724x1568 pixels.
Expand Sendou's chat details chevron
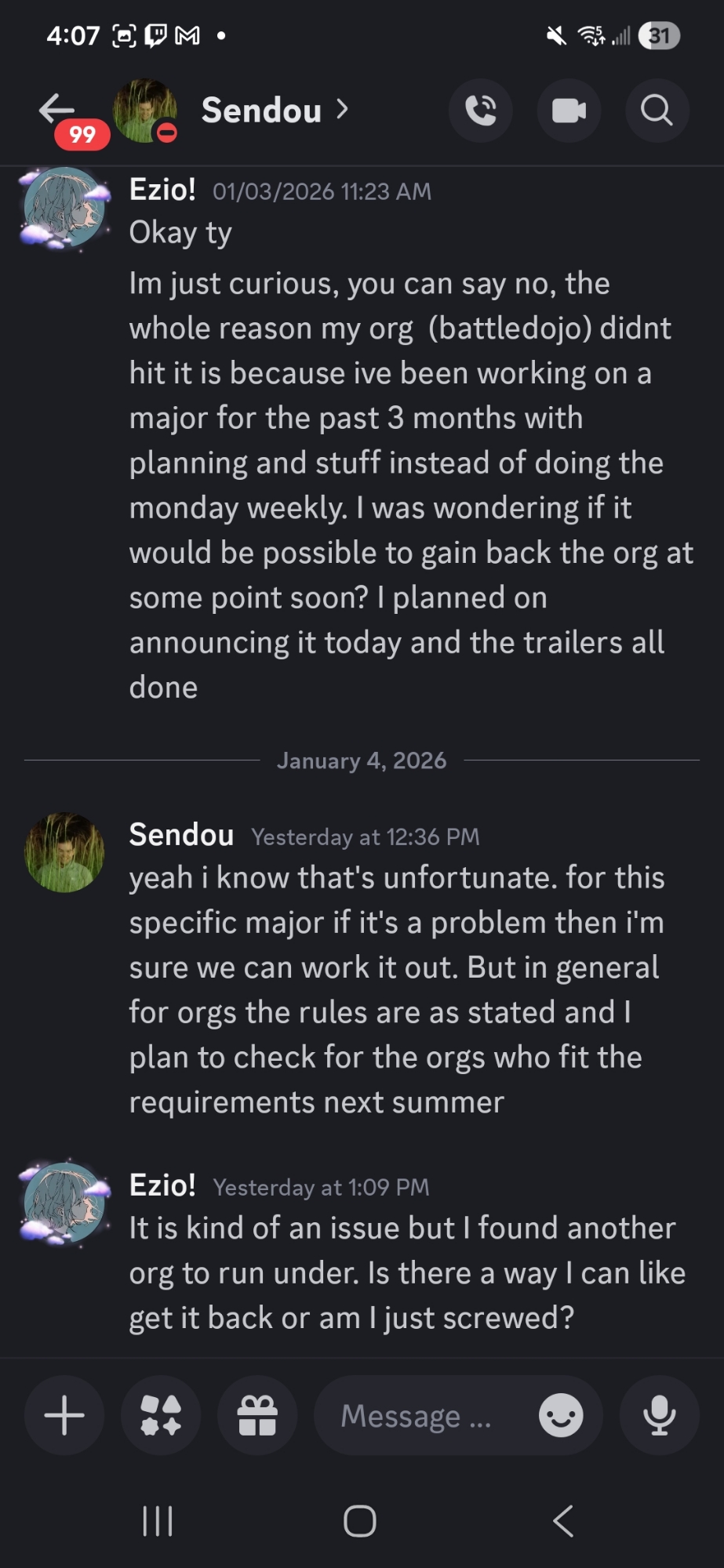(342, 110)
